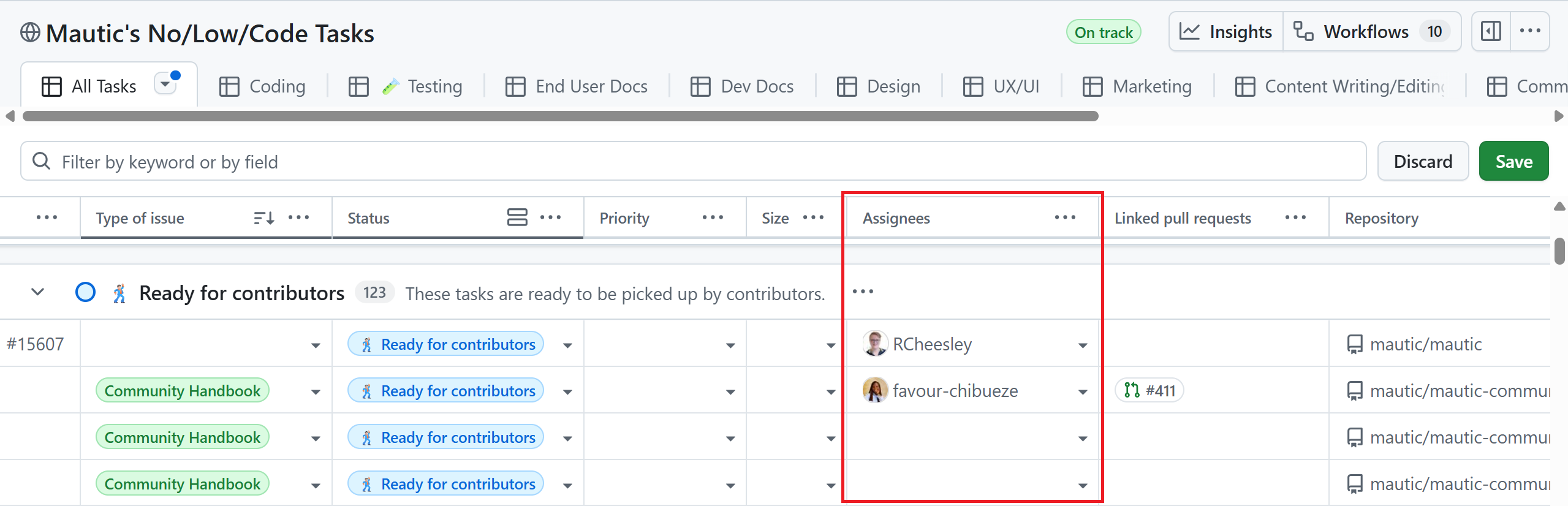1568x506 pixels.
Task: Open the Ready for contributors group menu
Action: [863, 292]
